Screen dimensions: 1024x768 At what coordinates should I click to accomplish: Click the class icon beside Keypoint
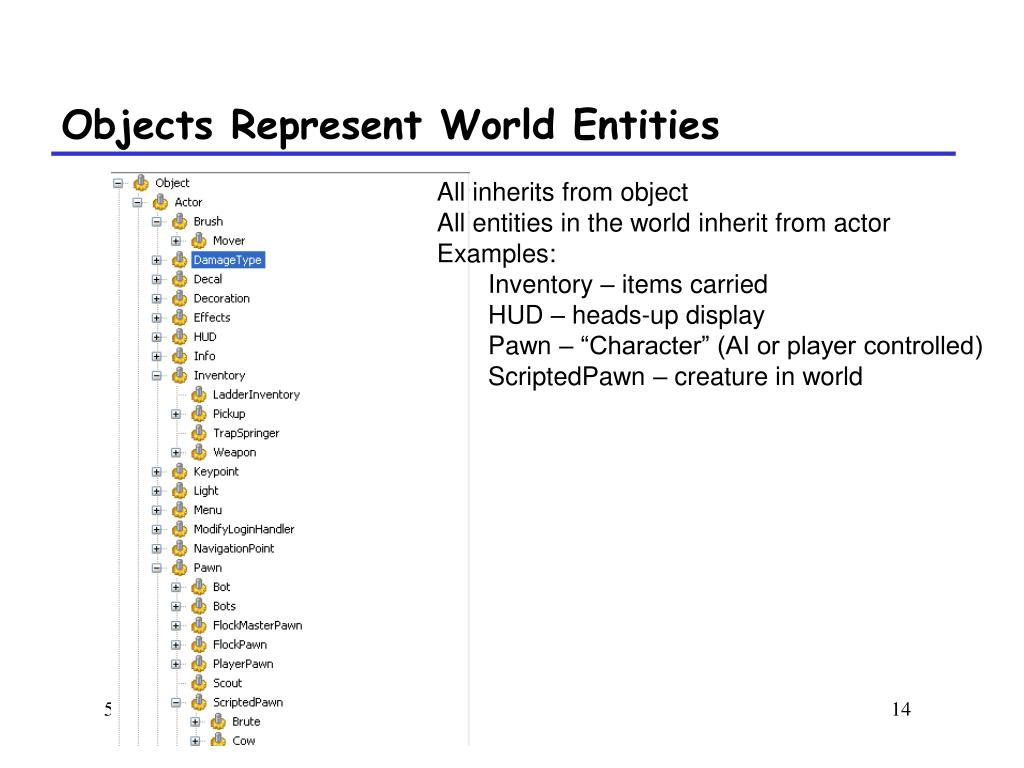click(180, 472)
